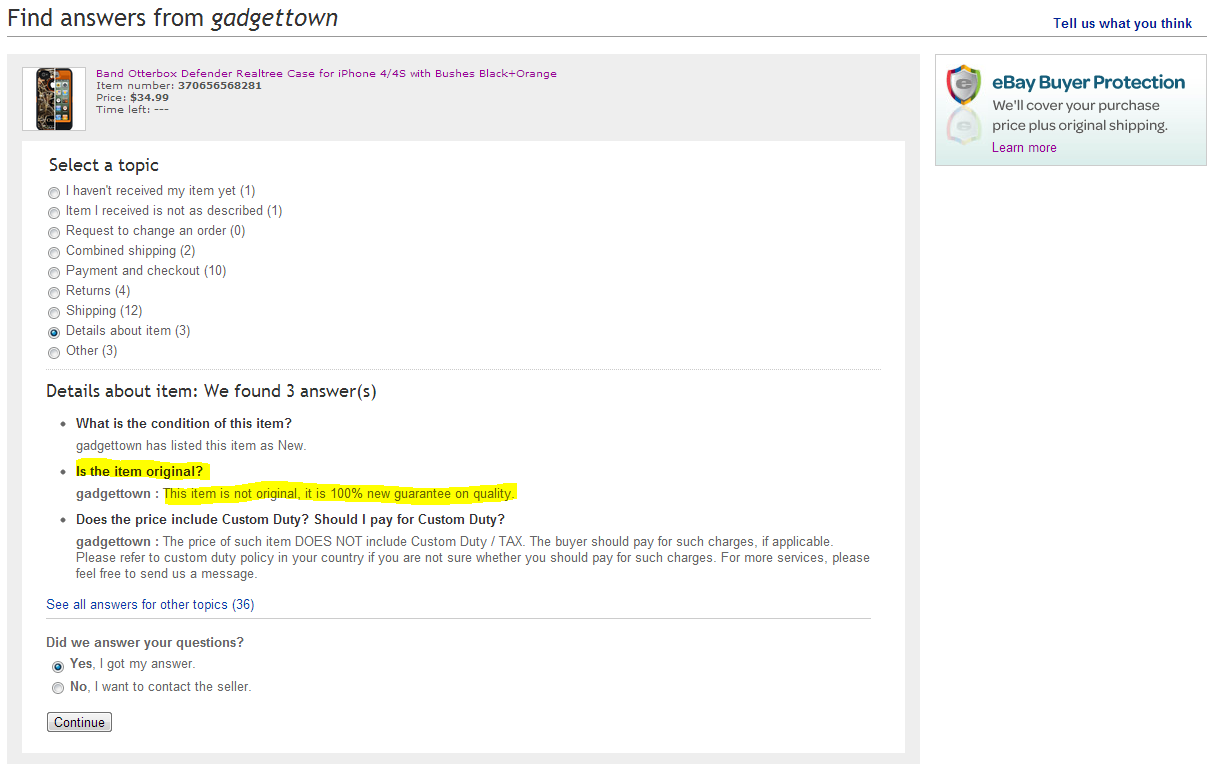1214x764 pixels.
Task: Open "See all answers for other topics (36)"
Action: (x=150, y=605)
